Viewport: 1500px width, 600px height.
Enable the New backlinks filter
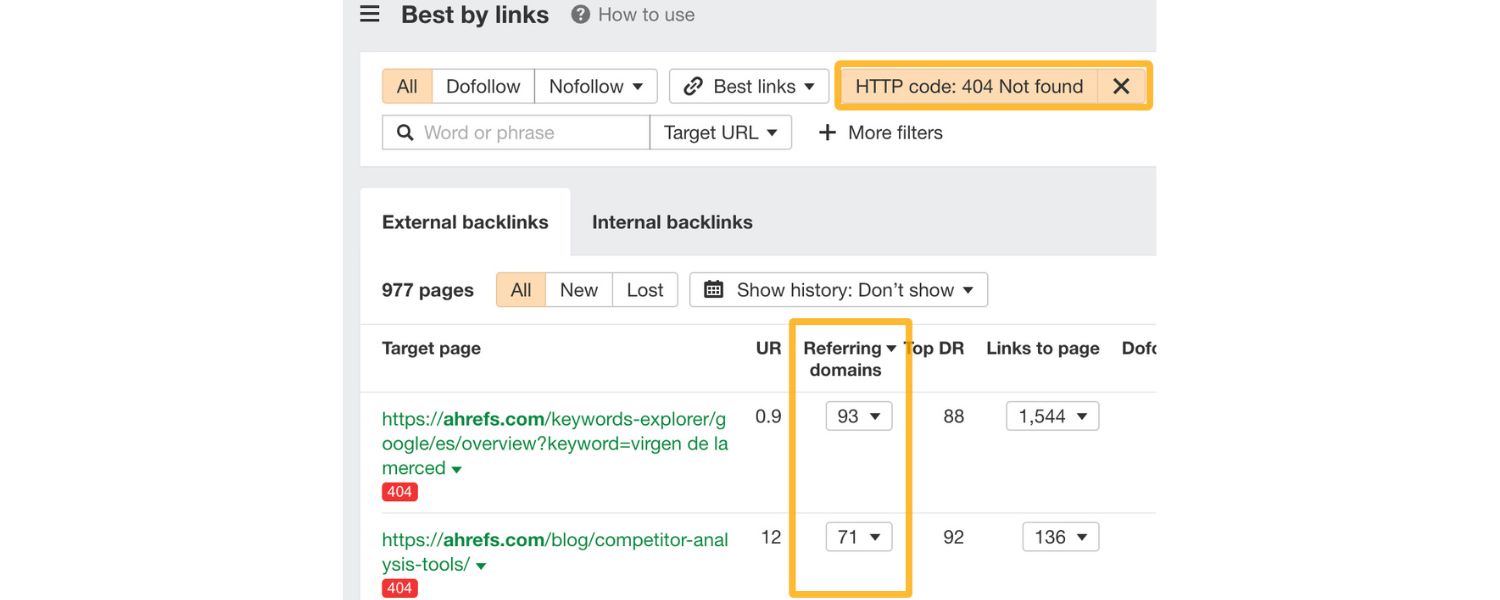(578, 289)
